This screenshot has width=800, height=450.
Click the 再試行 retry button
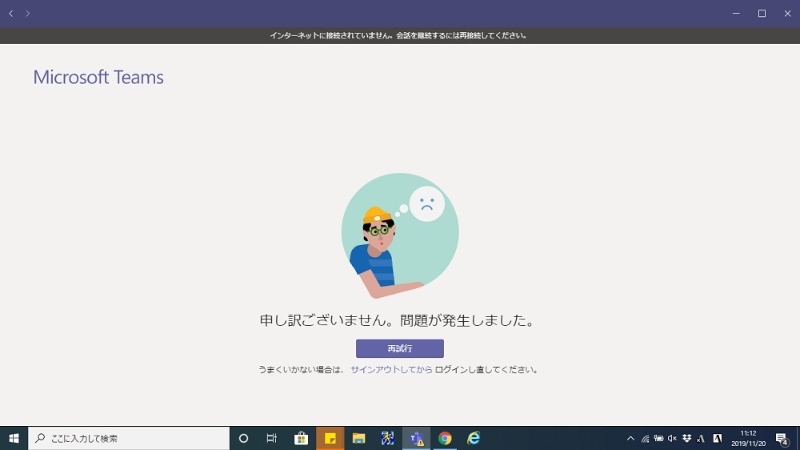(x=399, y=348)
